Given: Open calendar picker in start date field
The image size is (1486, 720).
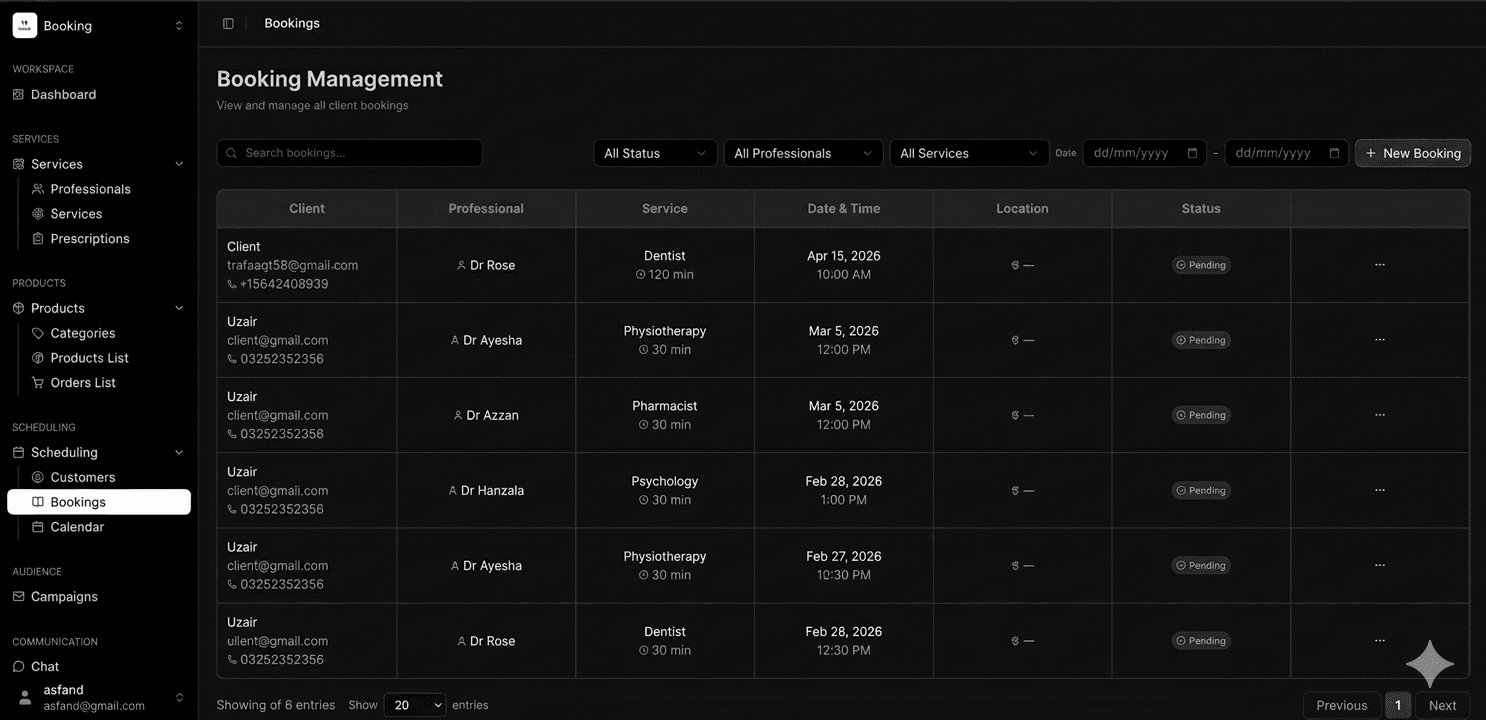Looking at the screenshot, I should (1192, 153).
